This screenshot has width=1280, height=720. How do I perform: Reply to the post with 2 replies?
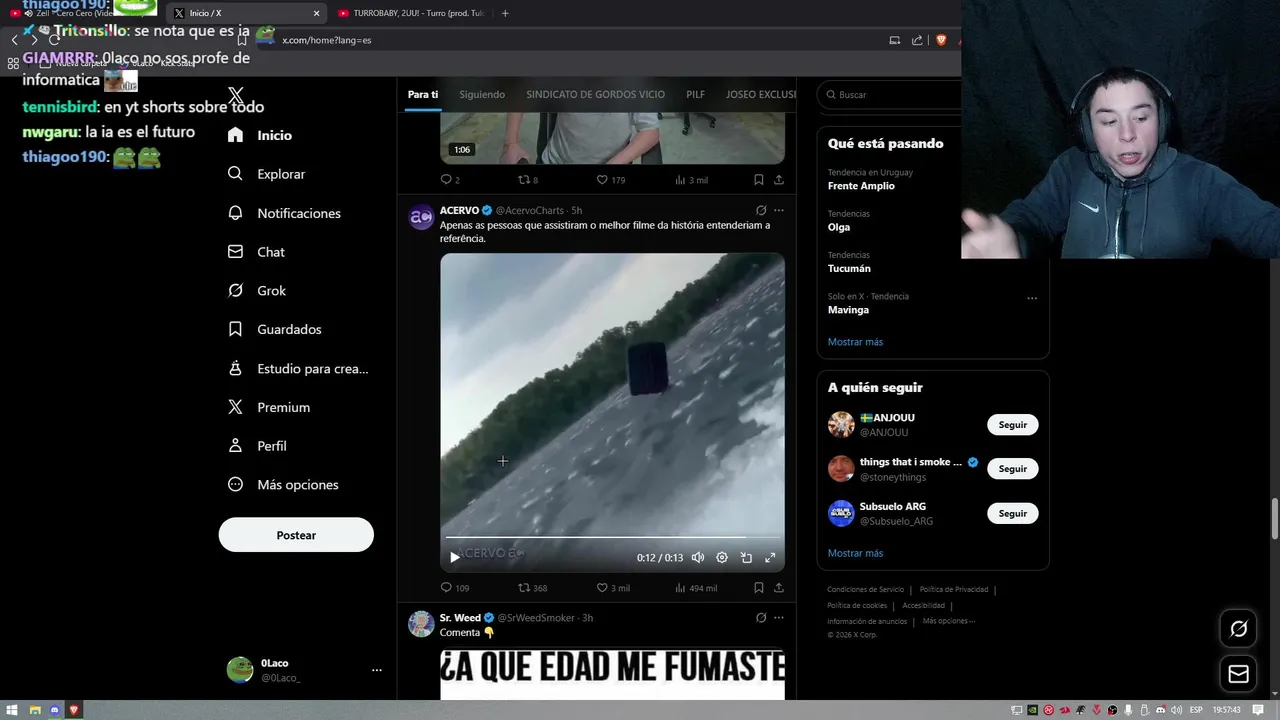pos(450,180)
